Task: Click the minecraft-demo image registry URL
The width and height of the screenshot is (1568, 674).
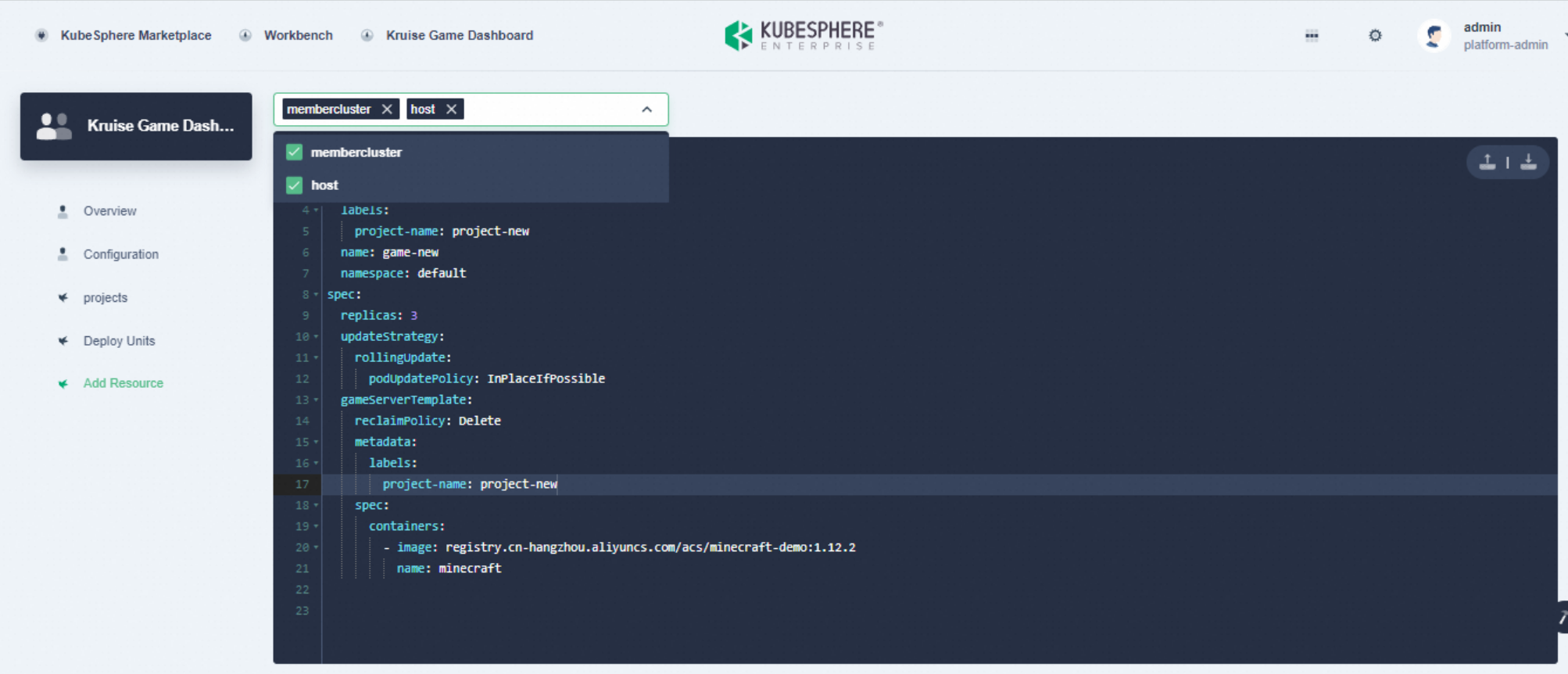Action: click(x=650, y=547)
